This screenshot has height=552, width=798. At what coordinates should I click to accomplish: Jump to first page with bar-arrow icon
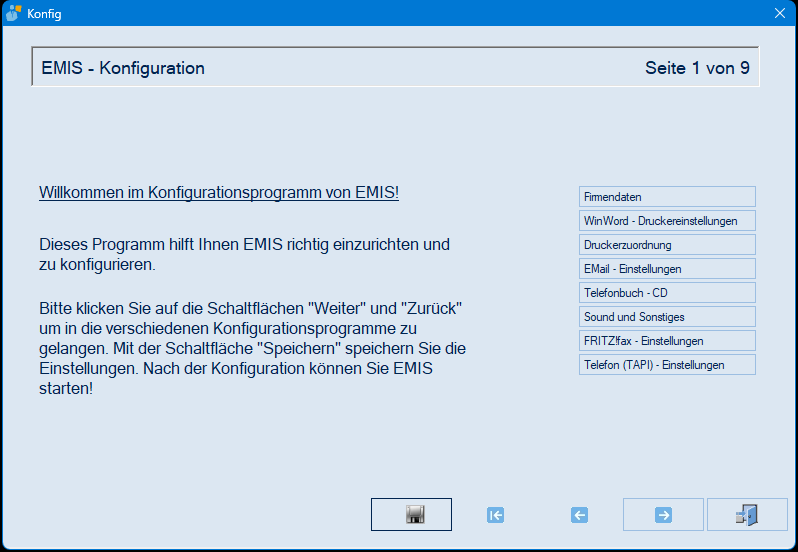(495, 515)
